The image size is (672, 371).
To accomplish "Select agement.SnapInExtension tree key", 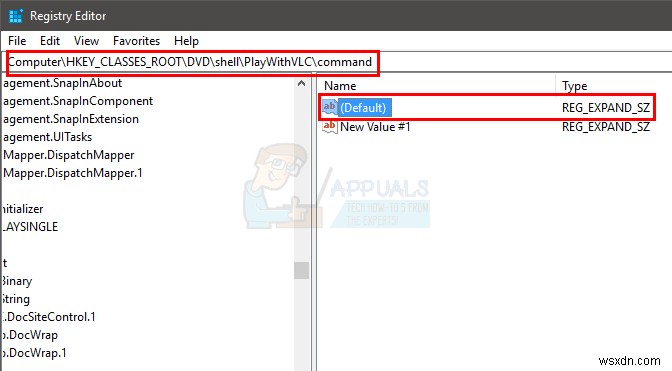I will (71, 119).
